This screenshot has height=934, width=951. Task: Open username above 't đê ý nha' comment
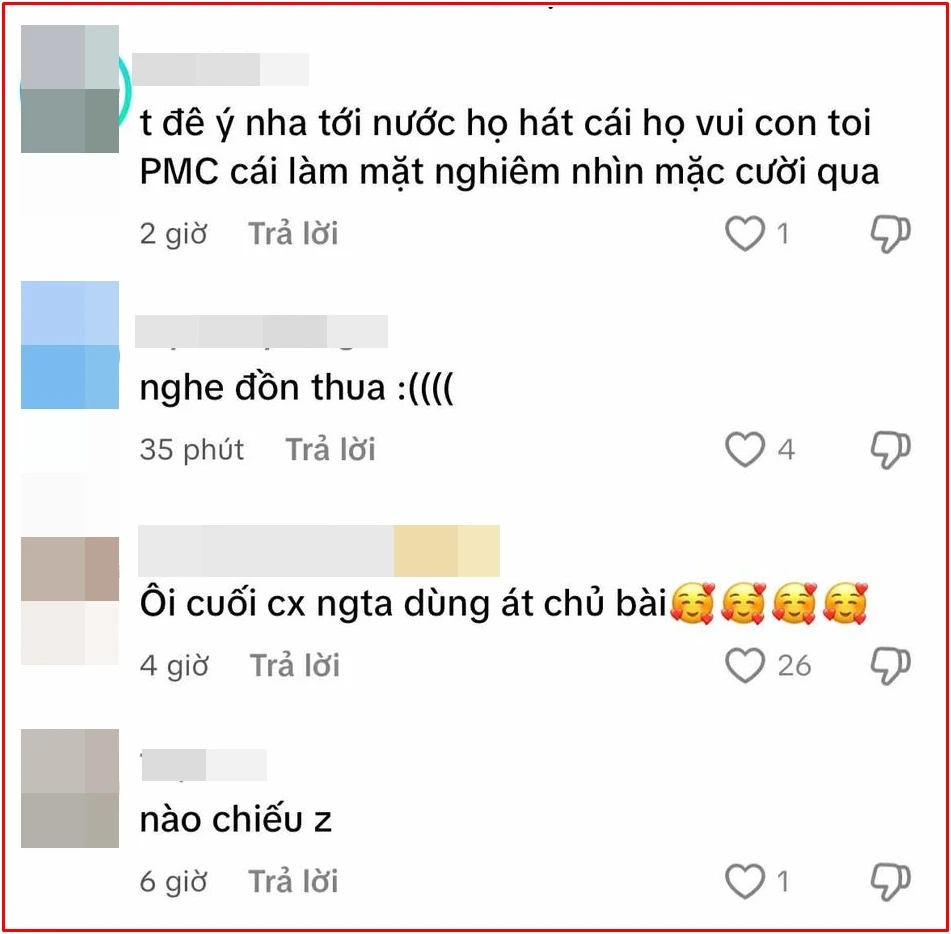(x=221, y=69)
